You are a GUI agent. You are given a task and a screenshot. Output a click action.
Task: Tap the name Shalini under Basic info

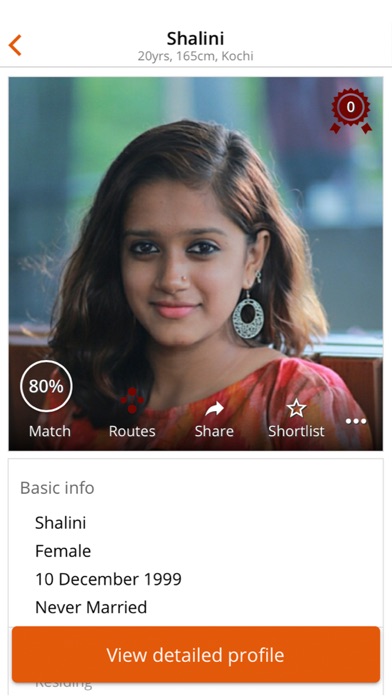60,523
